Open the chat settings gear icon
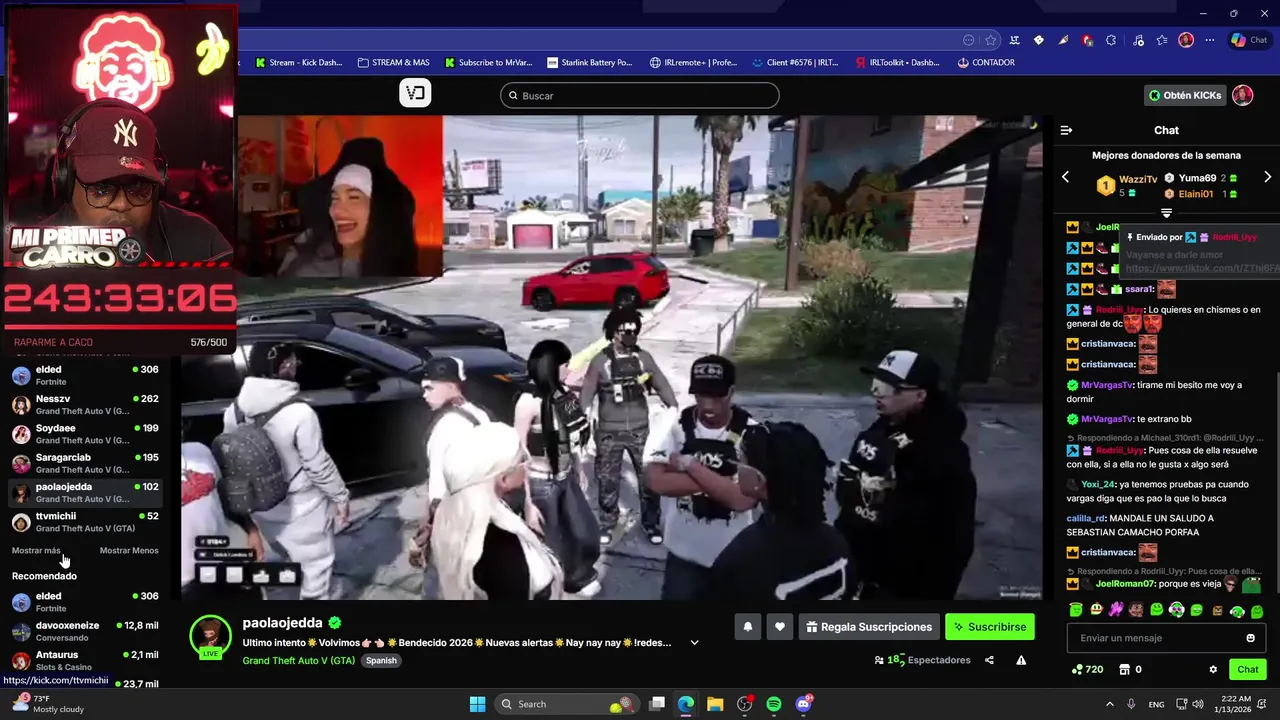1280x720 pixels. point(1213,669)
